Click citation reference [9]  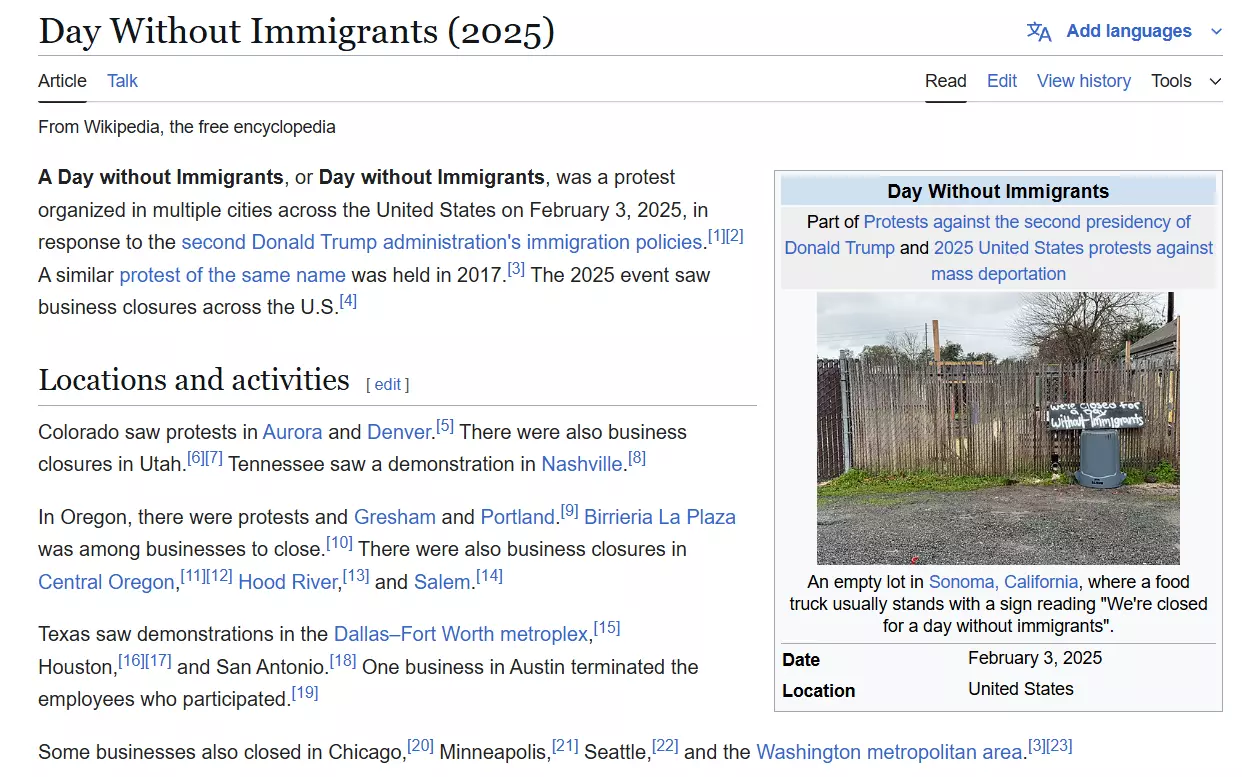[569, 511]
